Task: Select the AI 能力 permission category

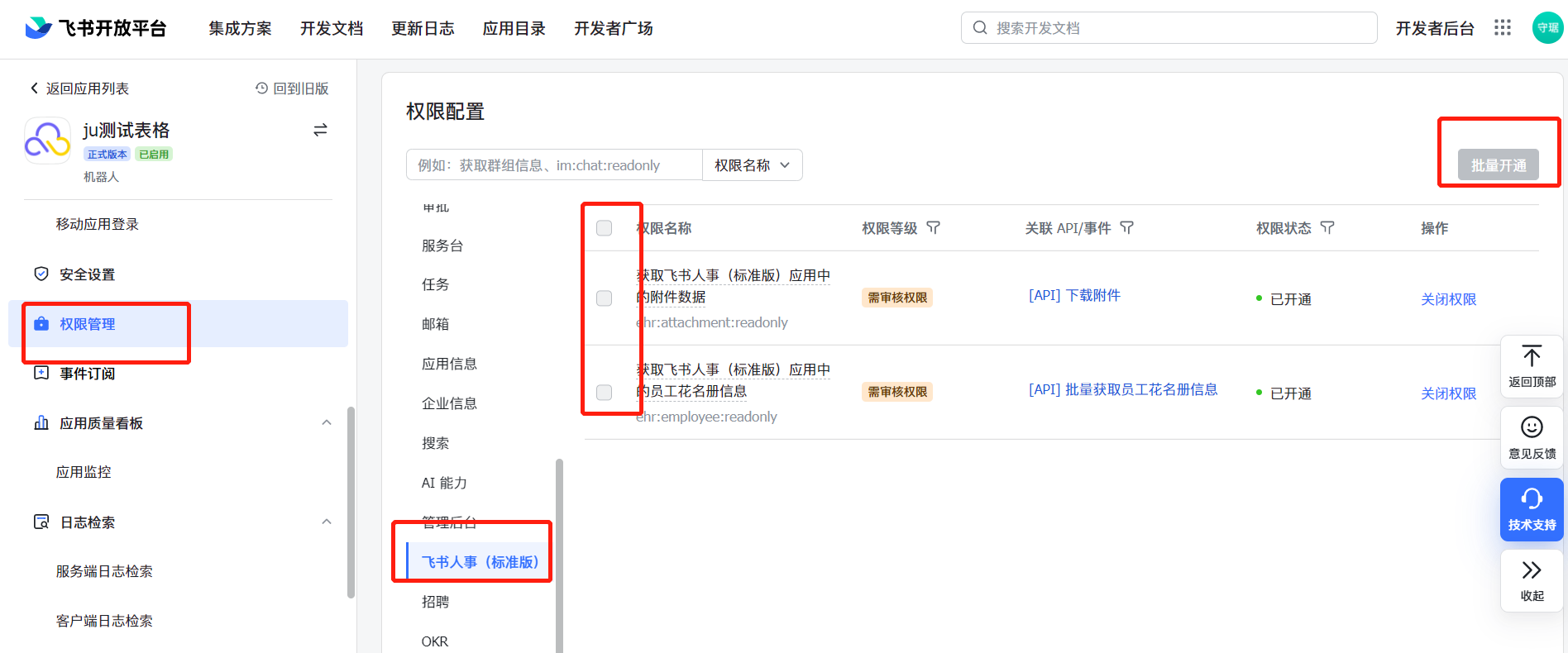Action: tap(444, 483)
